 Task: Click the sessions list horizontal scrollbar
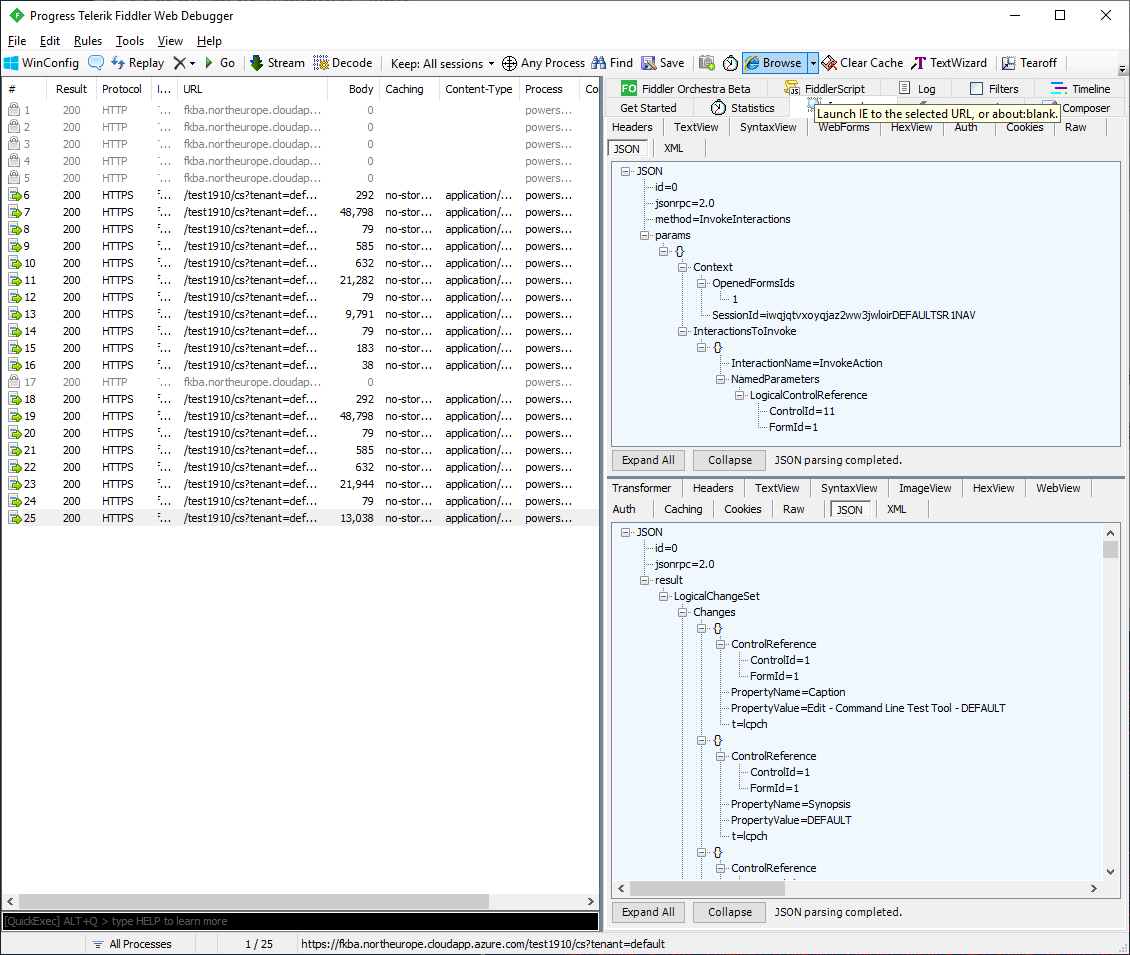coord(254,901)
